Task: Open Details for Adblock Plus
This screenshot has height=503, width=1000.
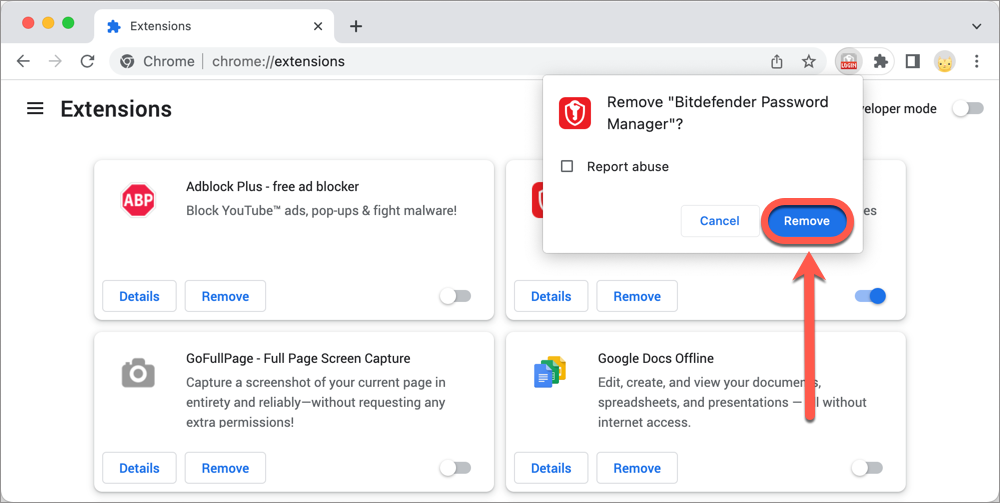Action: [x=139, y=296]
